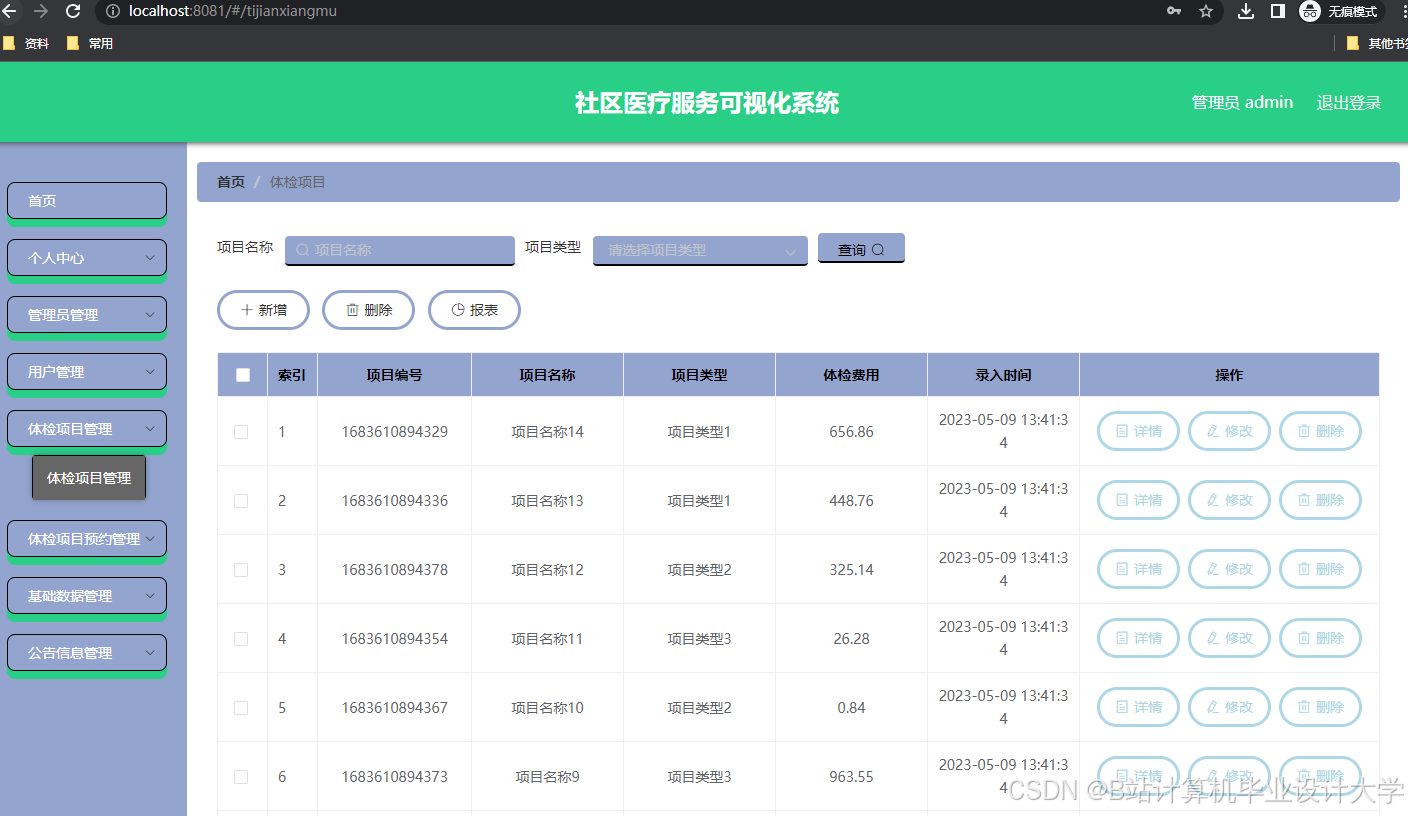Go back using the browser back arrow
Image resolution: width=1408 pixels, height=816 pixels.
(x=9, y=11)
